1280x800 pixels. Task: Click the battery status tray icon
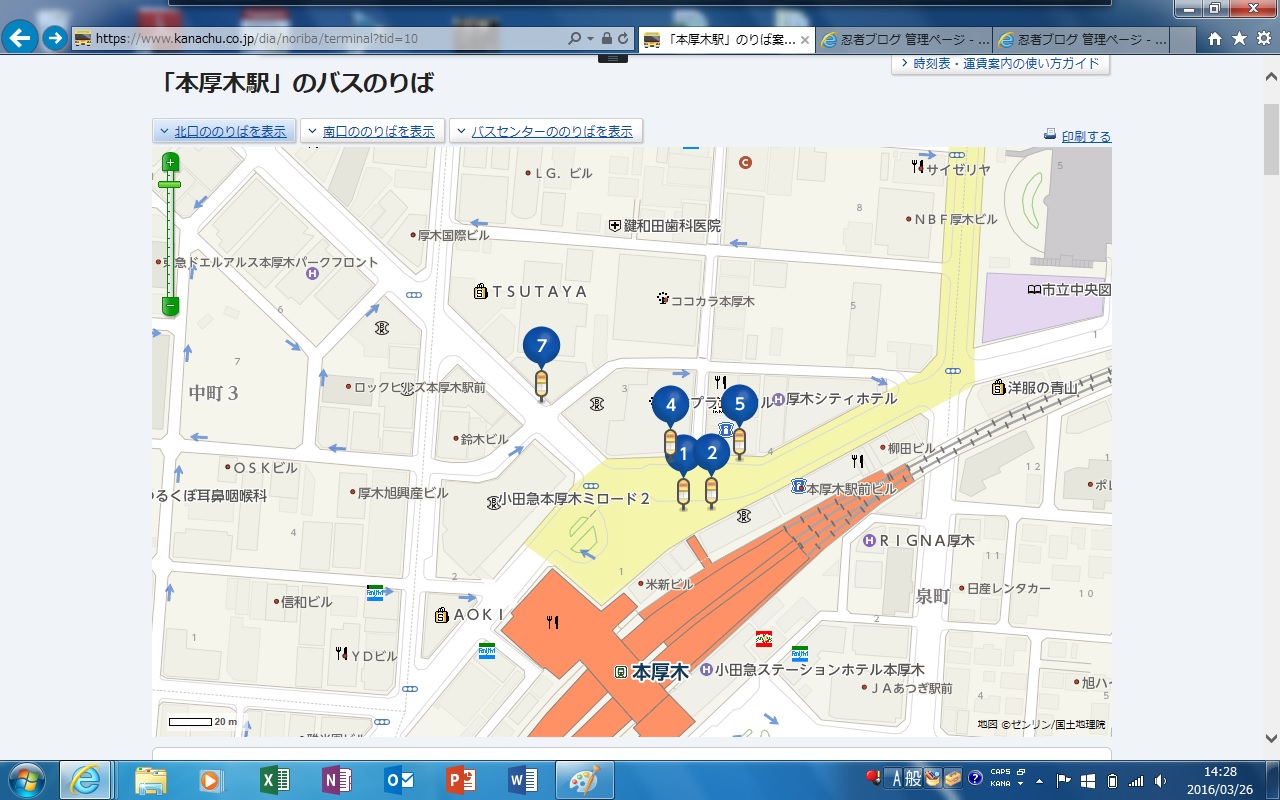(1112, 780)
